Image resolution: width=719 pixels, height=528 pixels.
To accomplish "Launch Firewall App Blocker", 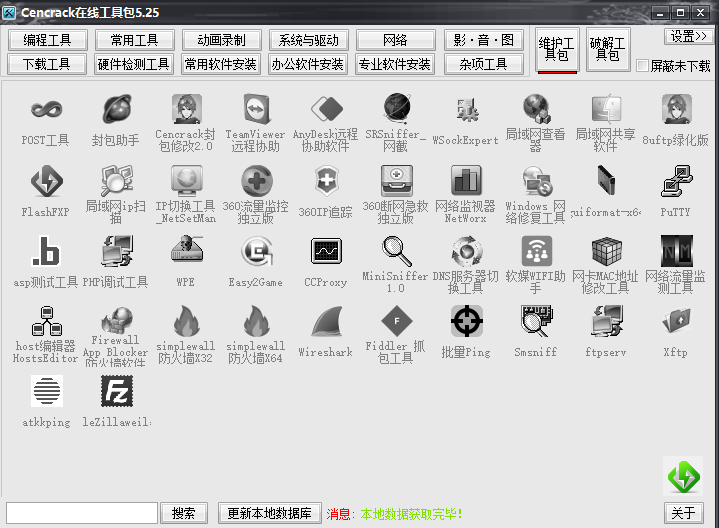I will coord(116,321).
